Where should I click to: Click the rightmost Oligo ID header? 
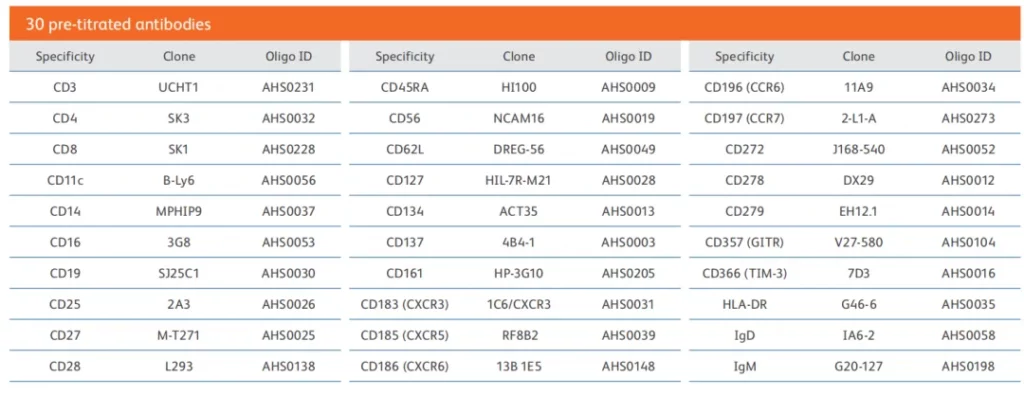coord(968,57)
